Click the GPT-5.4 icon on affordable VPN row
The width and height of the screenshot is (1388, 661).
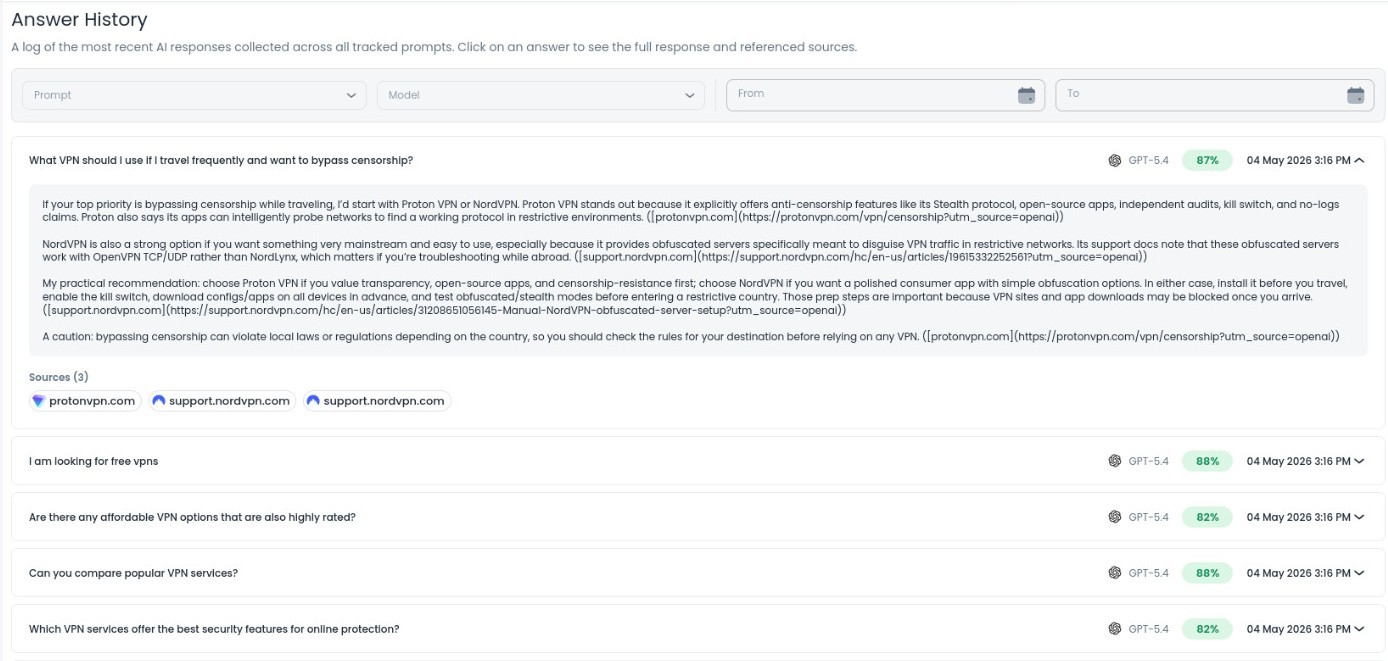pyautogui.click(x=1114, y=517)
